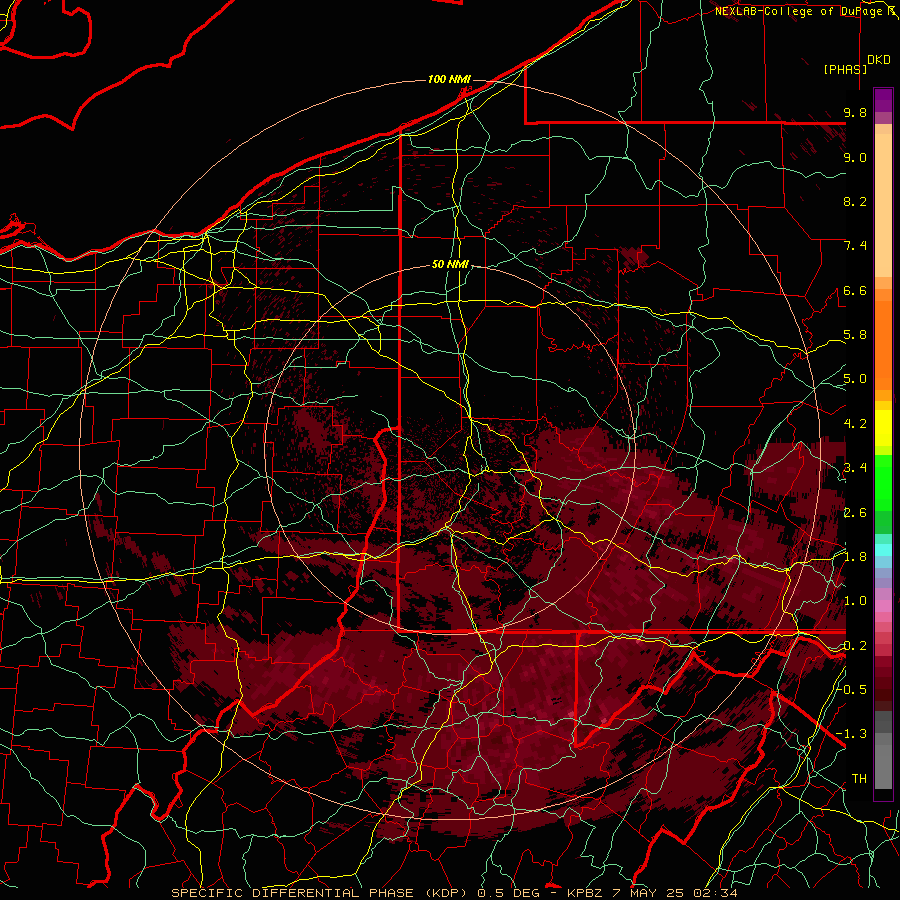Select the 9.8 value on the color scale
Viewport: 900px width, 900px height.
(855, 112)
